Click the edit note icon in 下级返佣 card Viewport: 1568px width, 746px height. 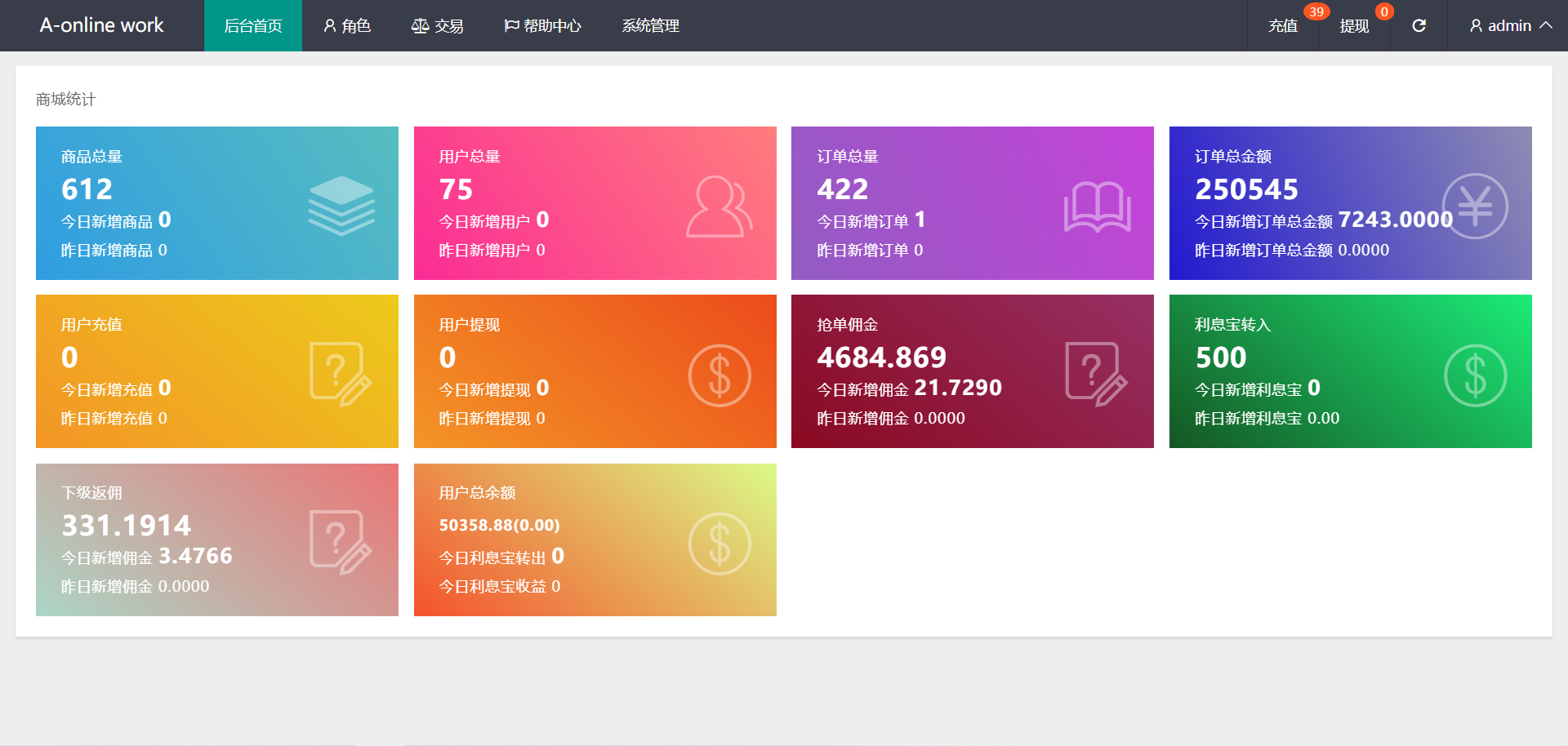(341, 543)
